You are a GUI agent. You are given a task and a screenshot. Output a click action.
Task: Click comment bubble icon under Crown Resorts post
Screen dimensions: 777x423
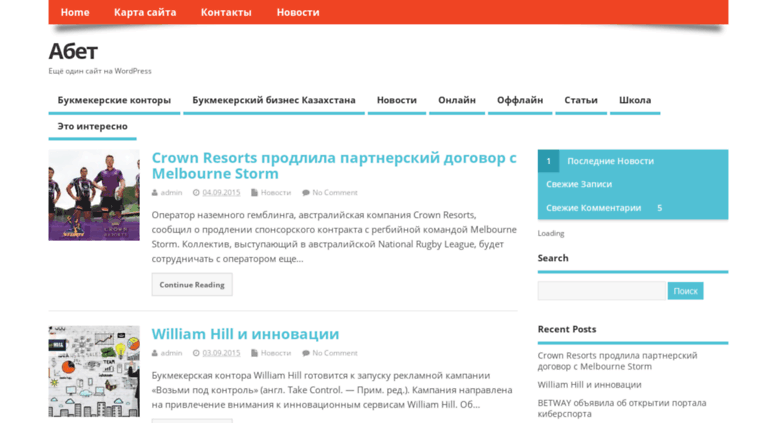(x=306, y=193)
